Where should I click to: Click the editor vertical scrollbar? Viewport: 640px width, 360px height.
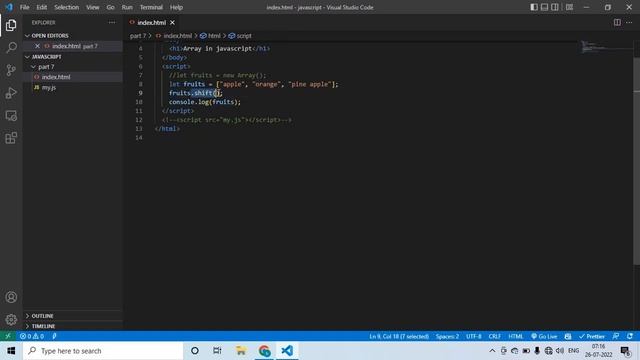[x=636, y=161]
